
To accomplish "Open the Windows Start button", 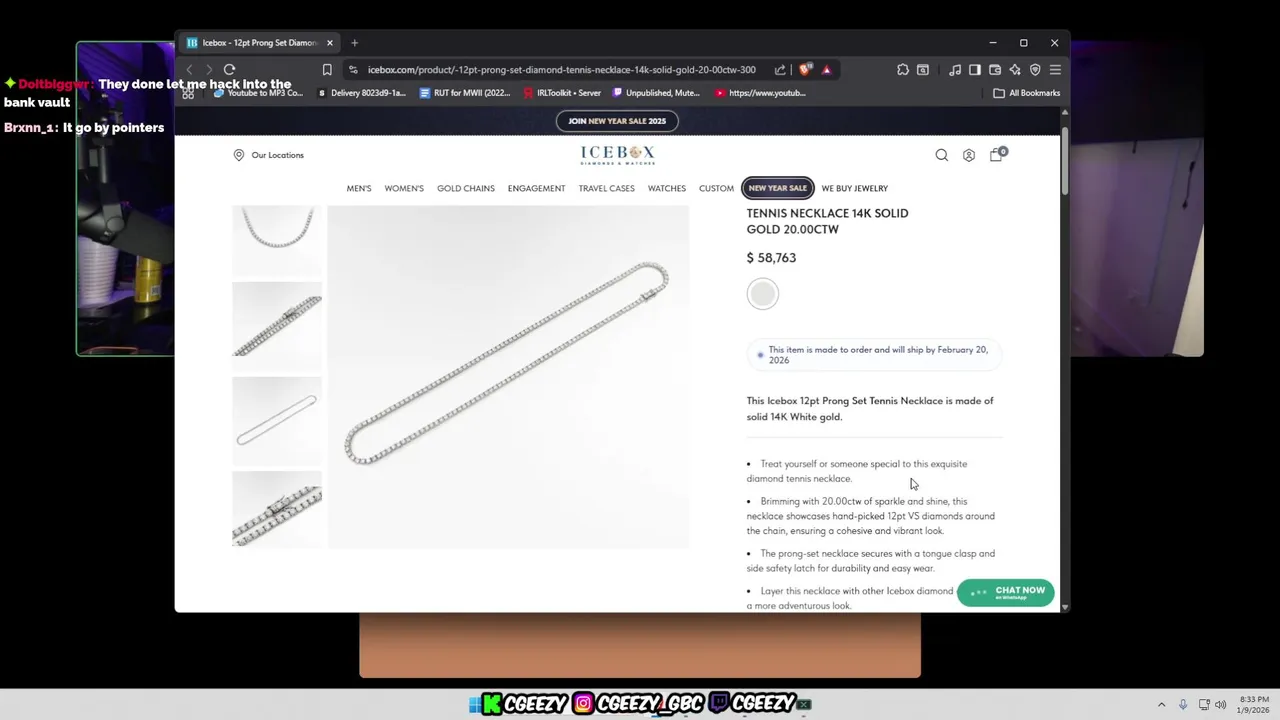I will point(474,704).
